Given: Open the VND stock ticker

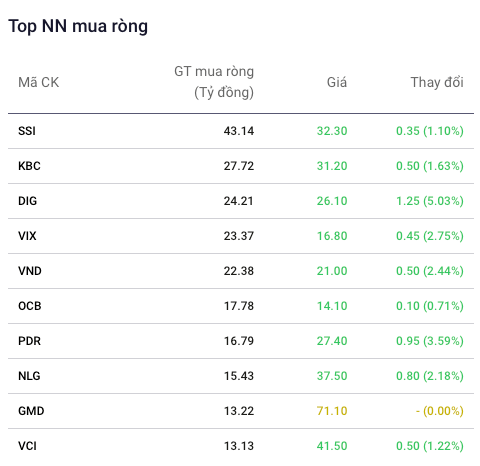Looking at the screenshot, I should click(x=30, y=271).
